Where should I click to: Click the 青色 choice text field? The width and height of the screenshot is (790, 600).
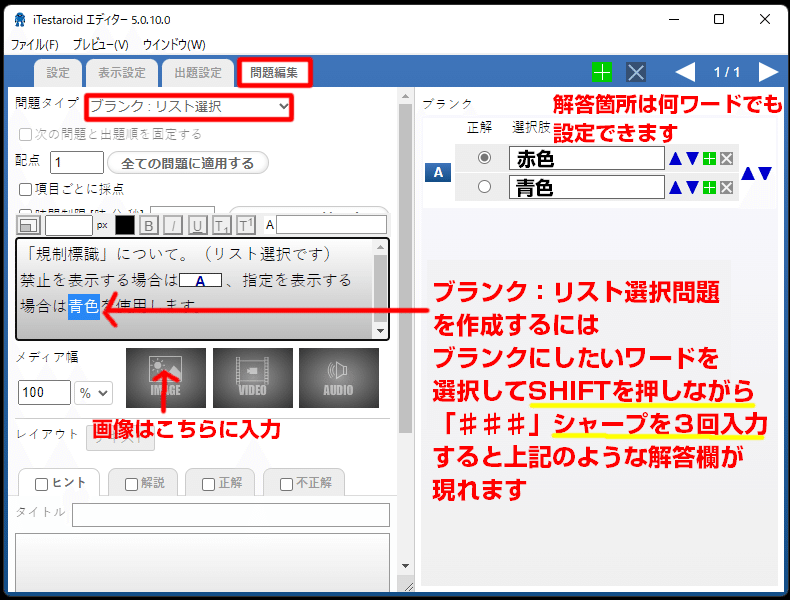click(x=586, y=187)
